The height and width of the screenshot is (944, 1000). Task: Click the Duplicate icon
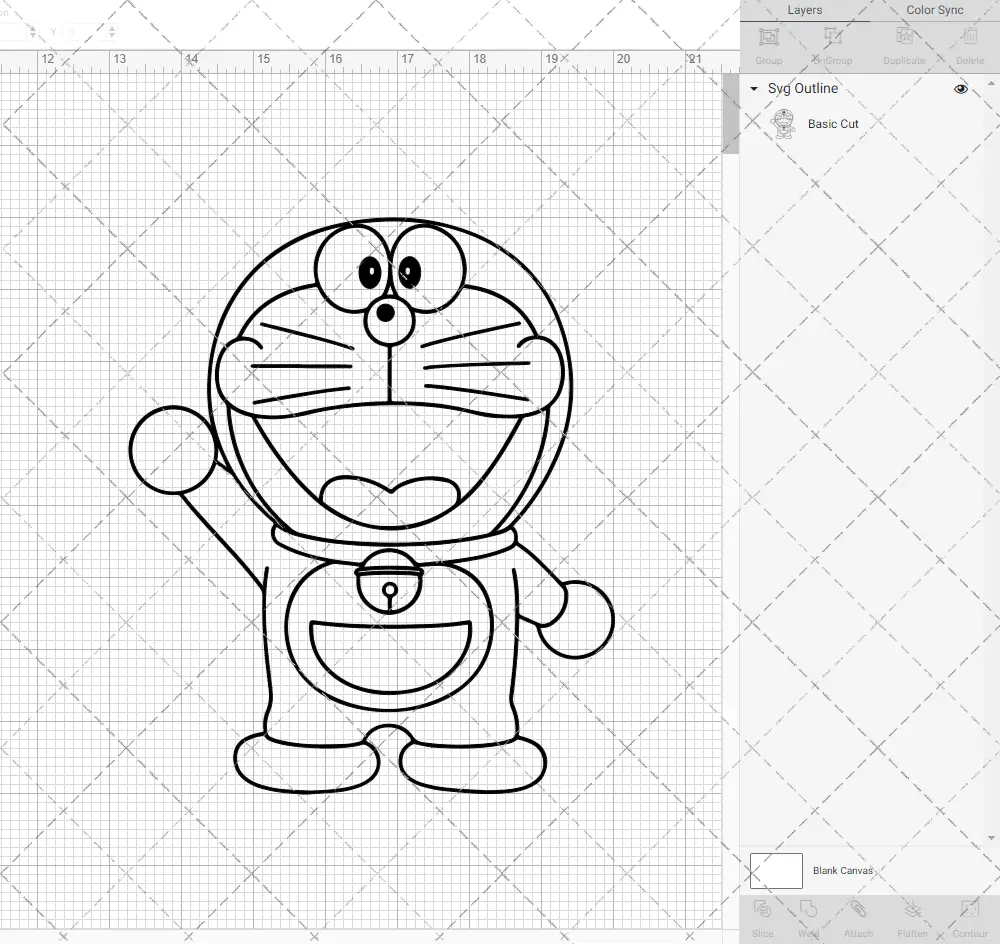(x=904, y=37)
